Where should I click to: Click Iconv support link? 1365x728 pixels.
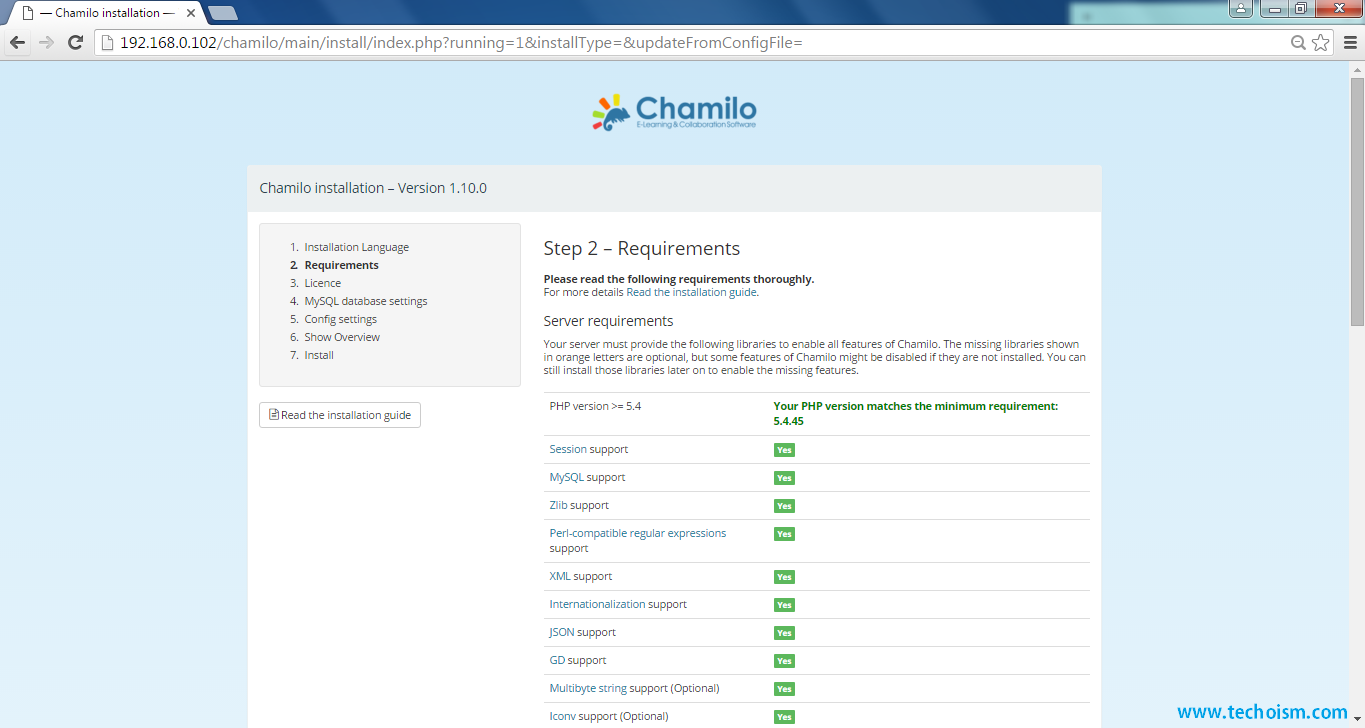(563, 716)
